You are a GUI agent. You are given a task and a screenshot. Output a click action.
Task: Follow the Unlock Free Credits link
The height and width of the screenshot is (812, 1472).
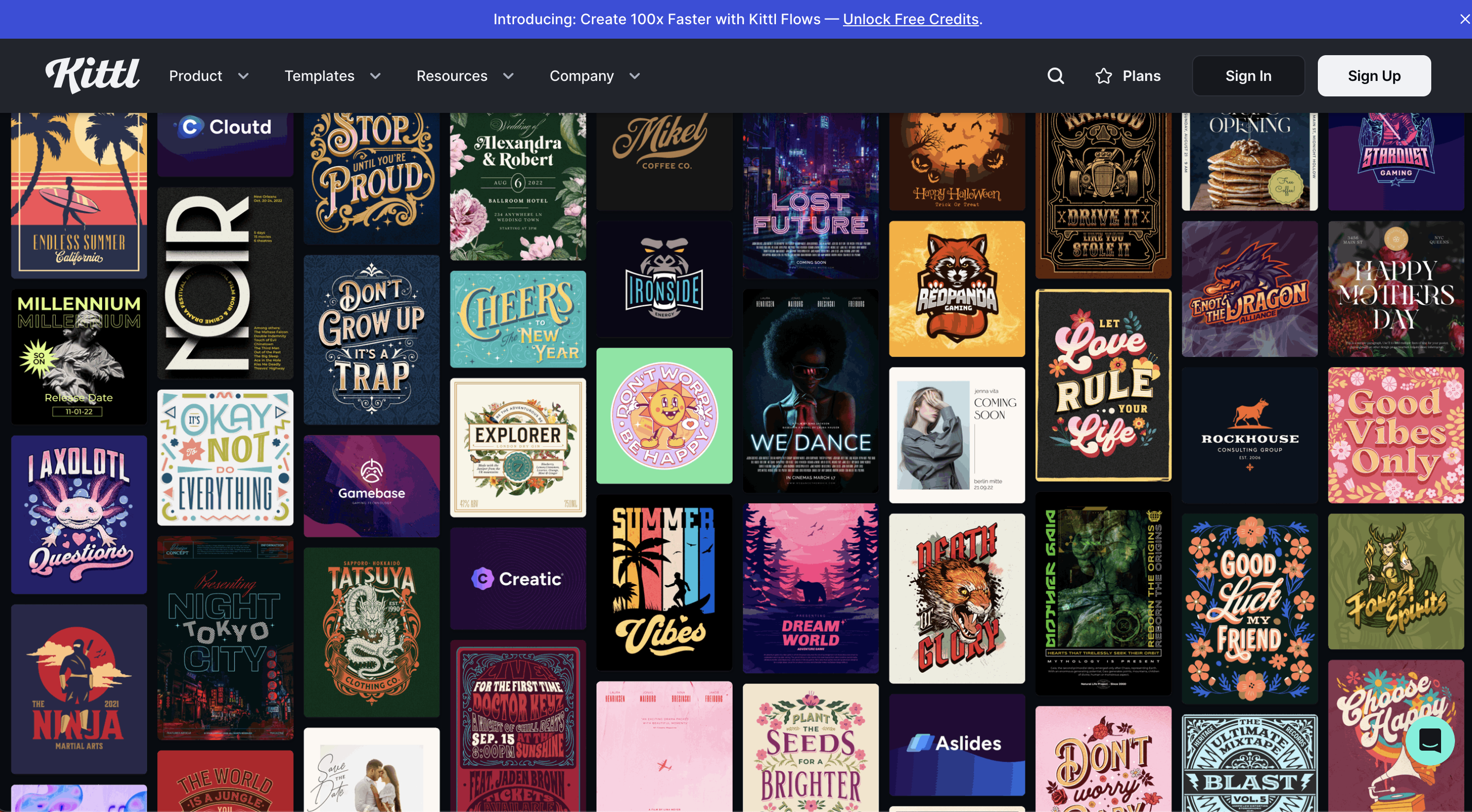911,19
